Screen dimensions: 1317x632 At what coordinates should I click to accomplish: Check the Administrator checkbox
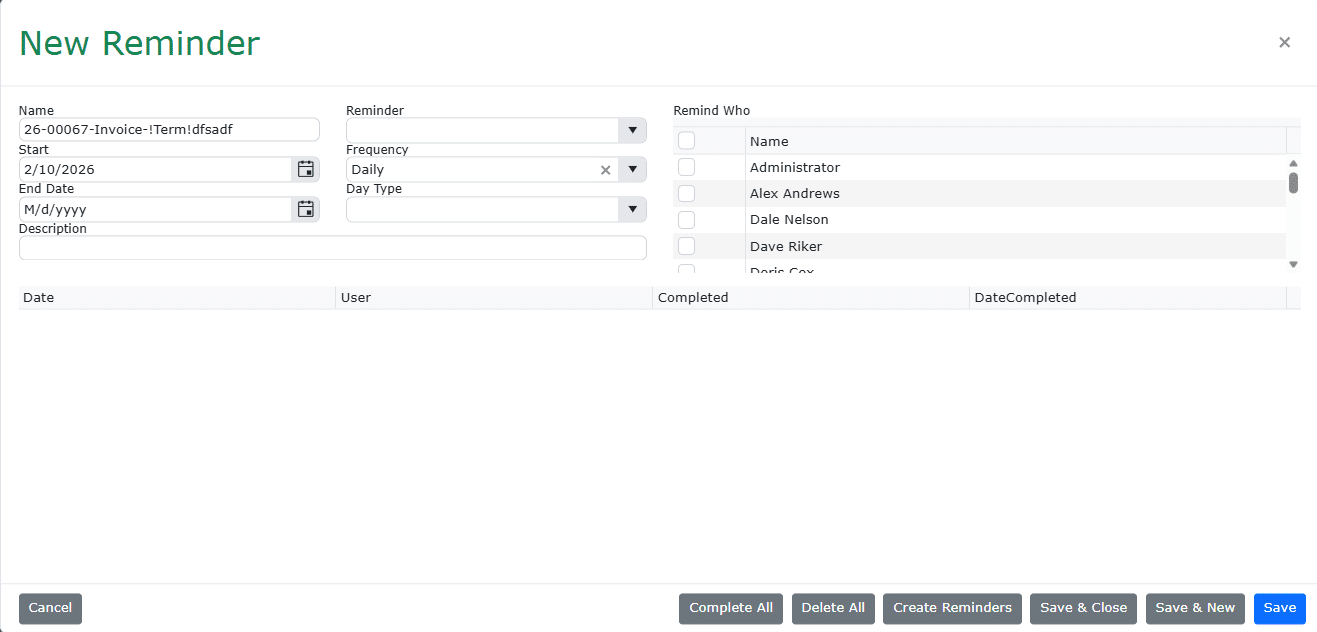(x=686, y=167)
